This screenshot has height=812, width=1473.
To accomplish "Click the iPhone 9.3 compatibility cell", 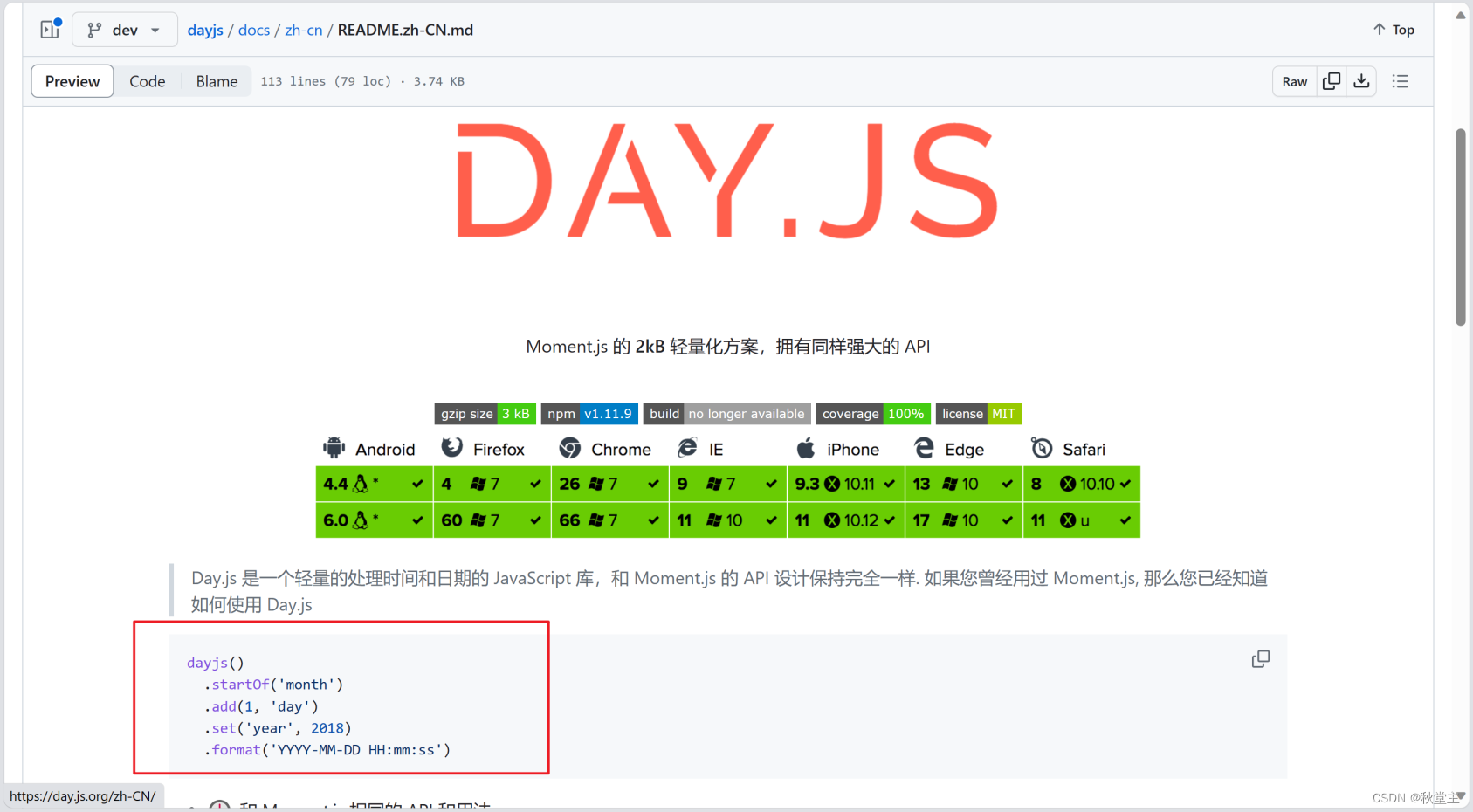I will coord(845,484).
